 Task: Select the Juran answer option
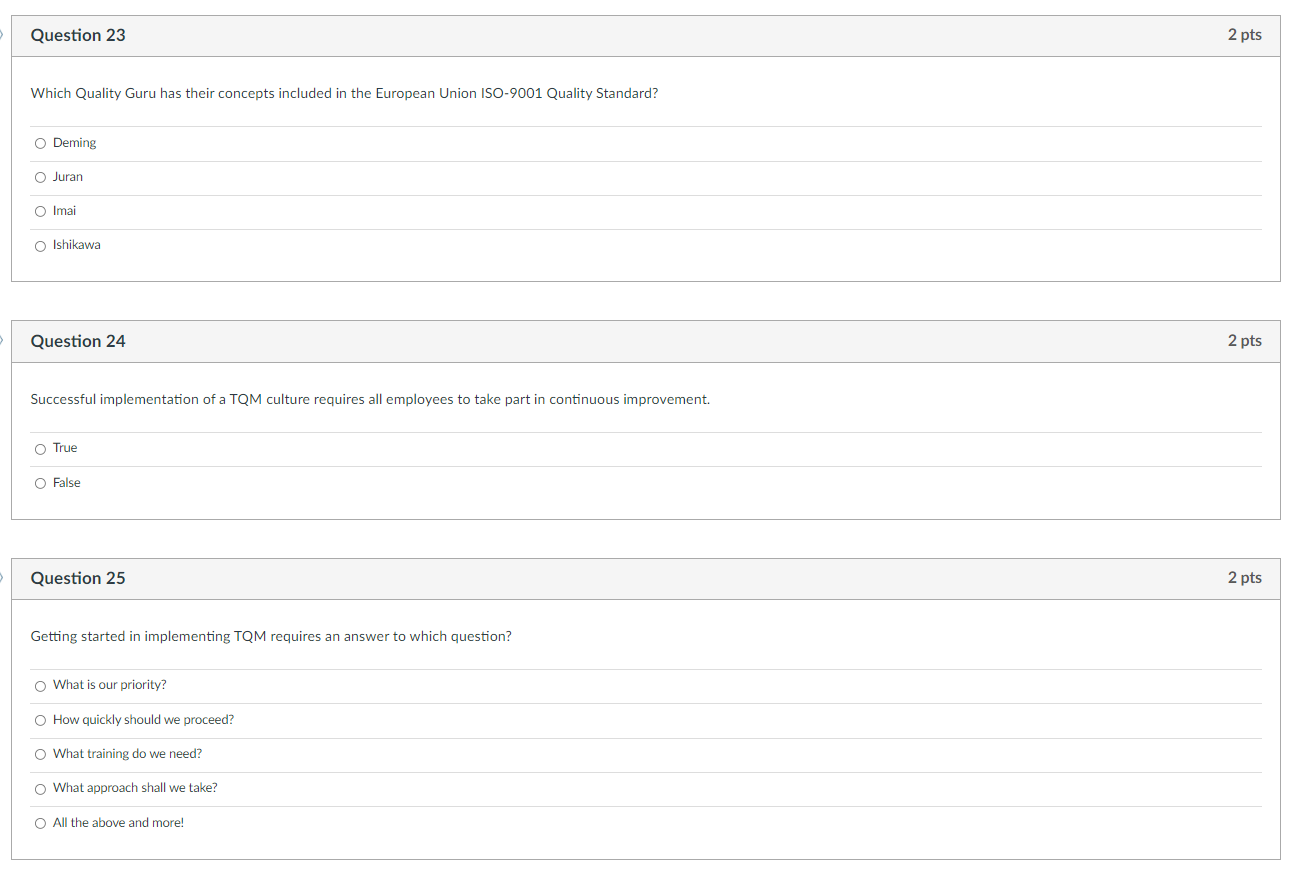point(40,177)
